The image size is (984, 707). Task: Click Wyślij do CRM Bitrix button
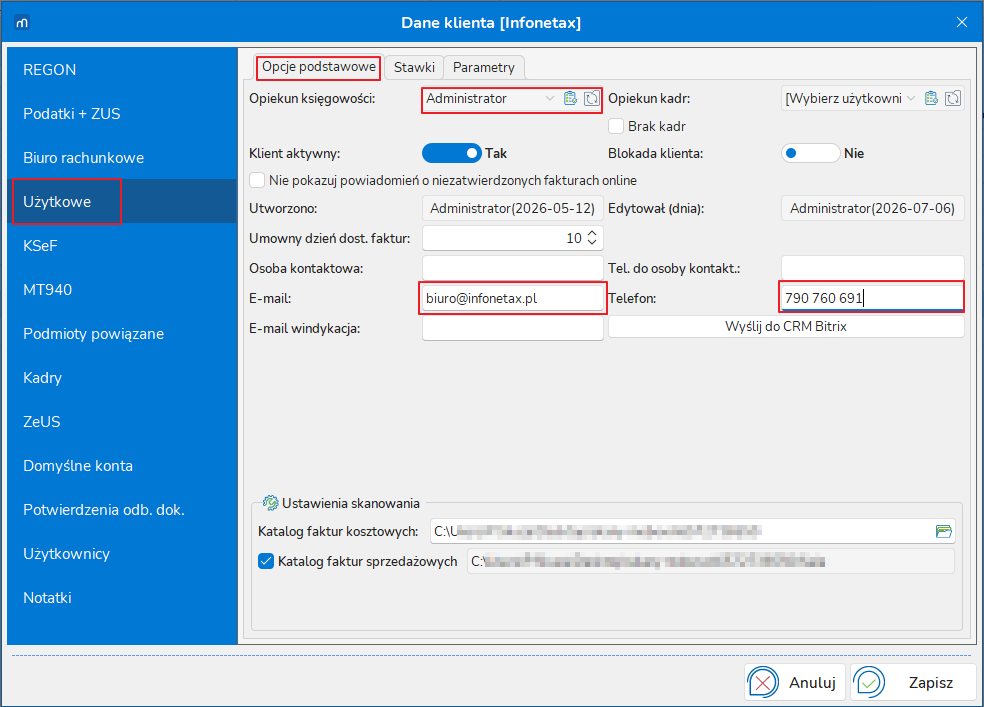786,326
